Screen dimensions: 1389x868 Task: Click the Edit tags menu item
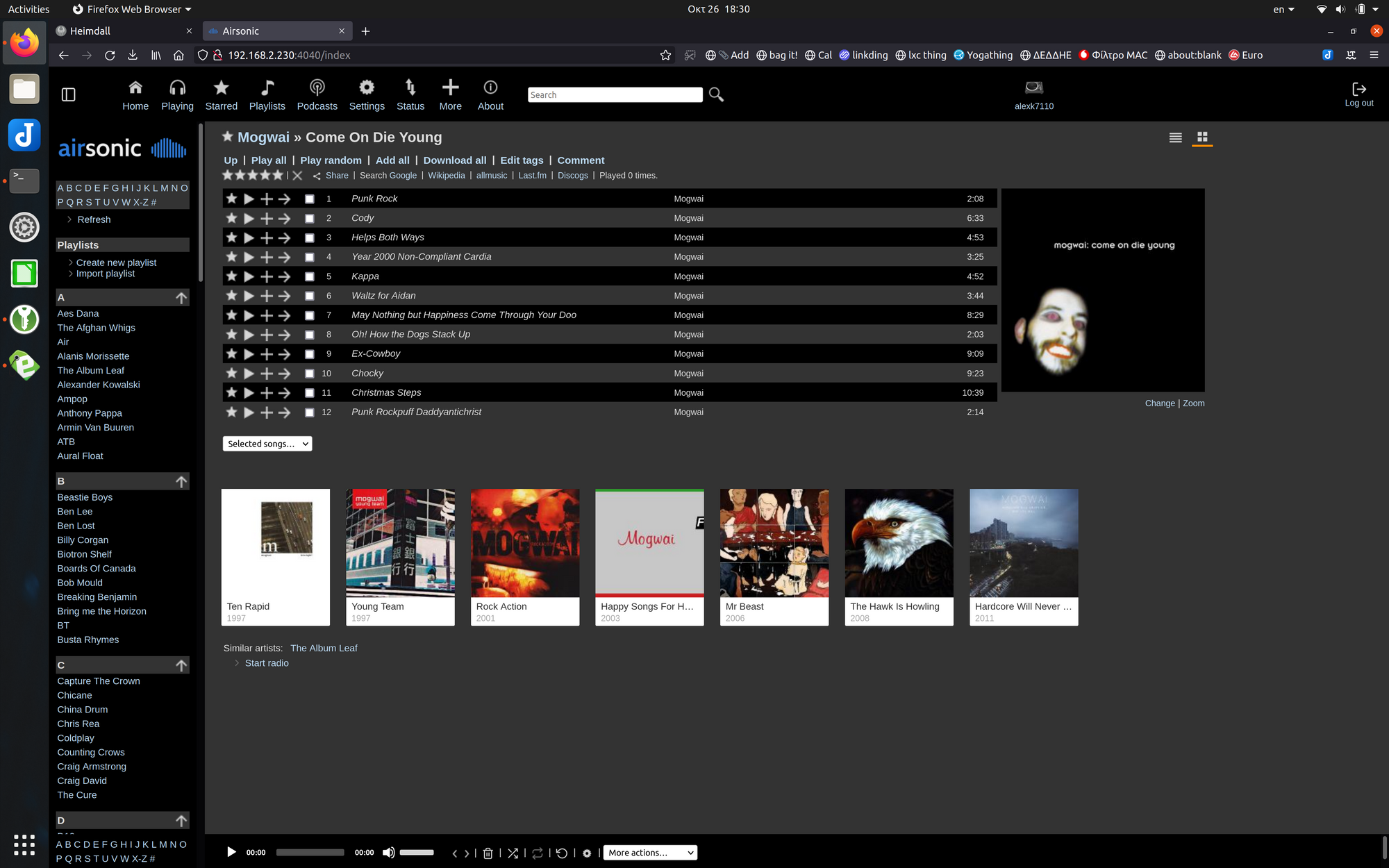pos(521,159)
